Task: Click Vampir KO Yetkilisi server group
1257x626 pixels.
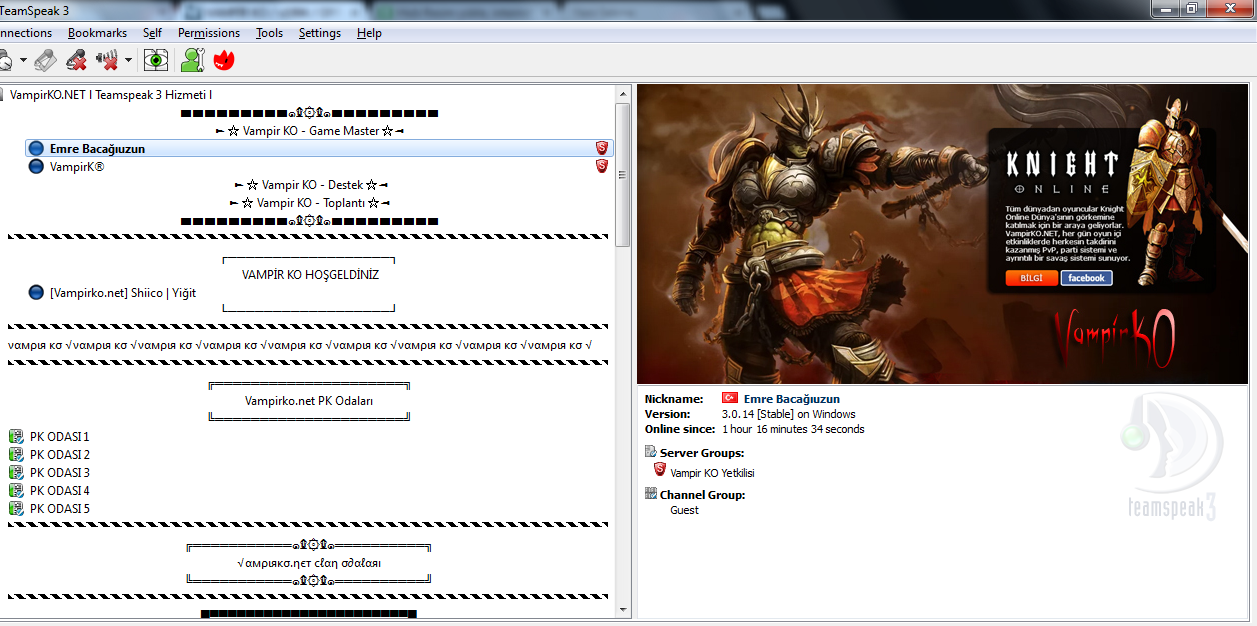Action: click(712, 473)
